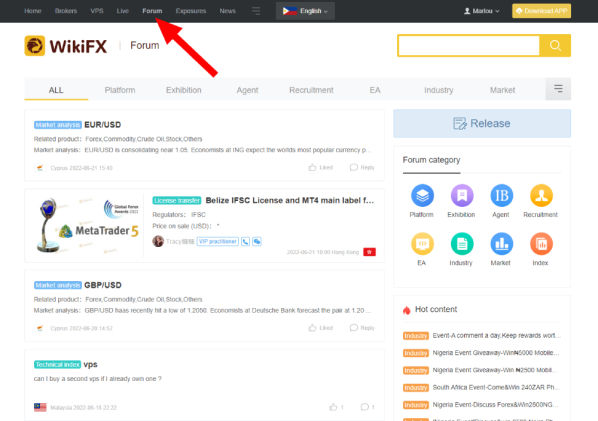
Task: Open Exposures in top navigation
Action: click(x=191, y=11)
